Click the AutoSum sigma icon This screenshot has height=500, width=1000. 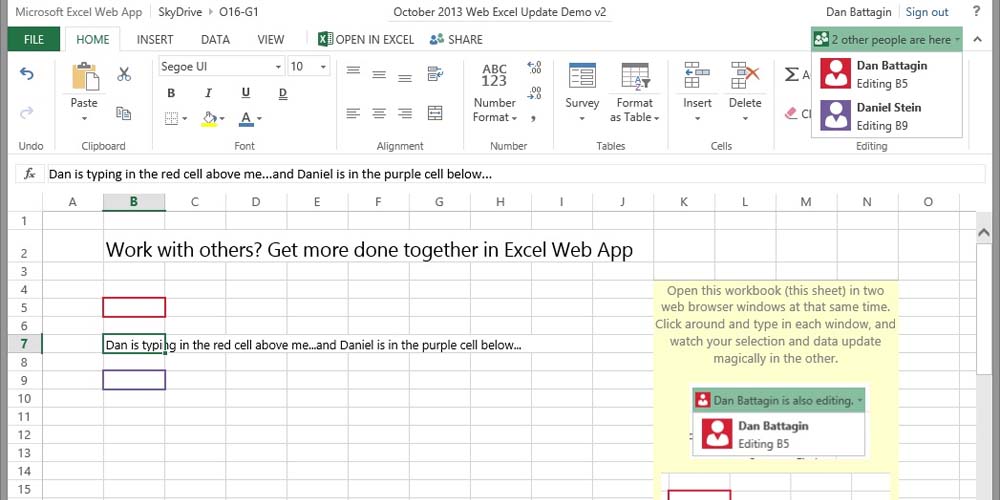click(791, 75)
